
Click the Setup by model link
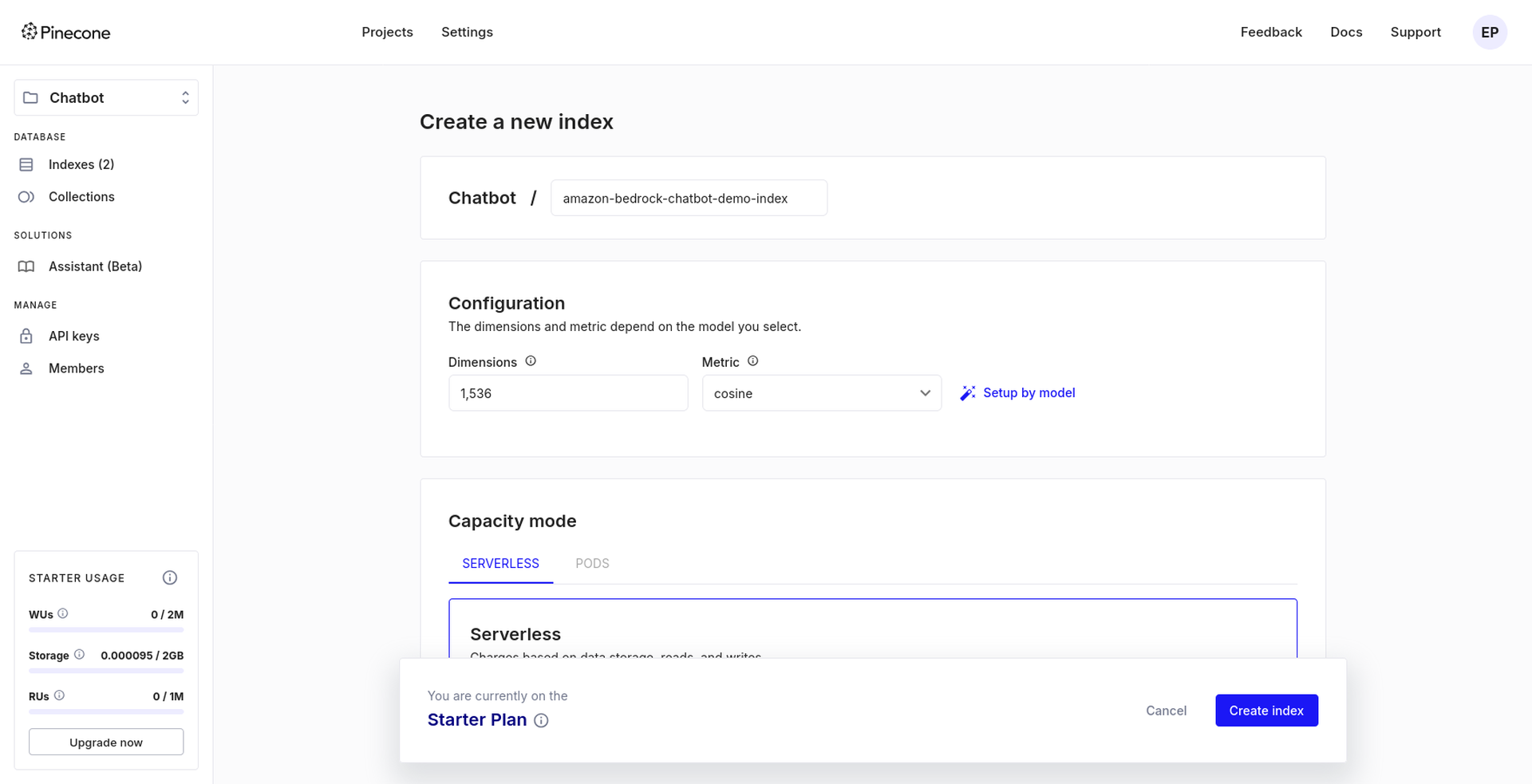tap(1029, 392)
